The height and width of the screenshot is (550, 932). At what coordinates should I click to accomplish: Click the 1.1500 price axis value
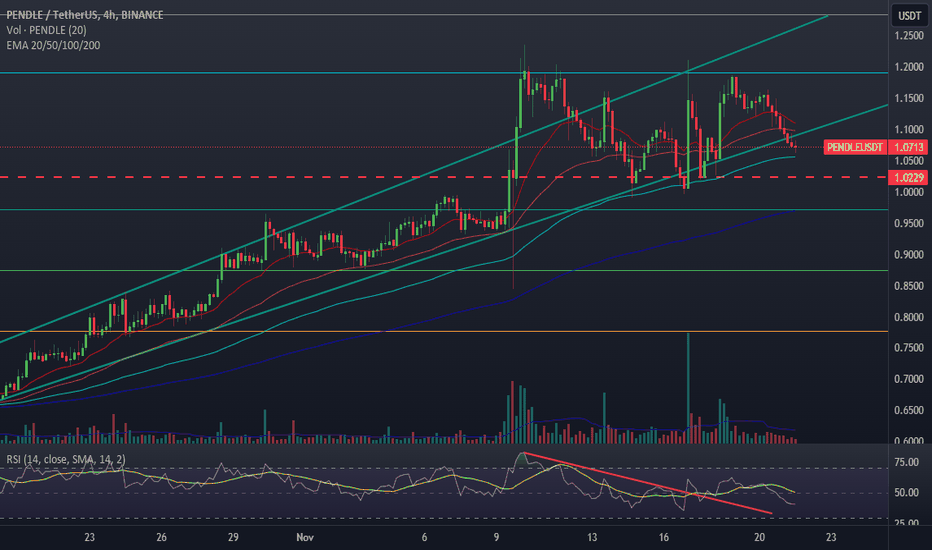coord(909,98)
